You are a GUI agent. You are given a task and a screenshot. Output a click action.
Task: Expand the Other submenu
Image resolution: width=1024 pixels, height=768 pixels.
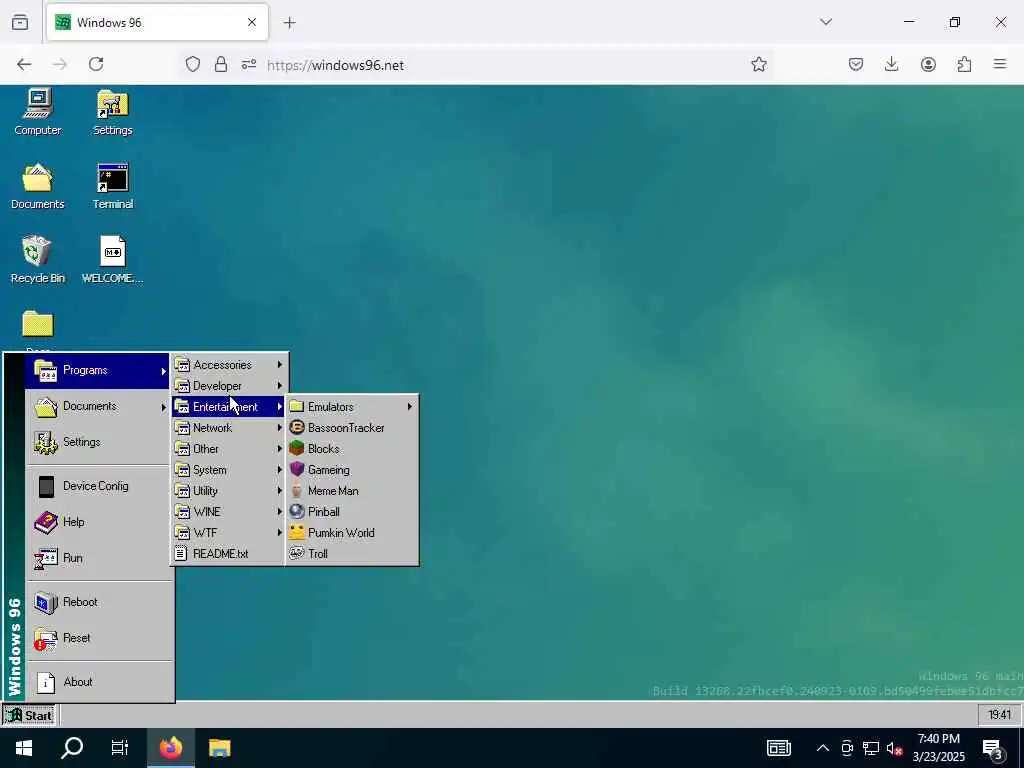(229, 449)
